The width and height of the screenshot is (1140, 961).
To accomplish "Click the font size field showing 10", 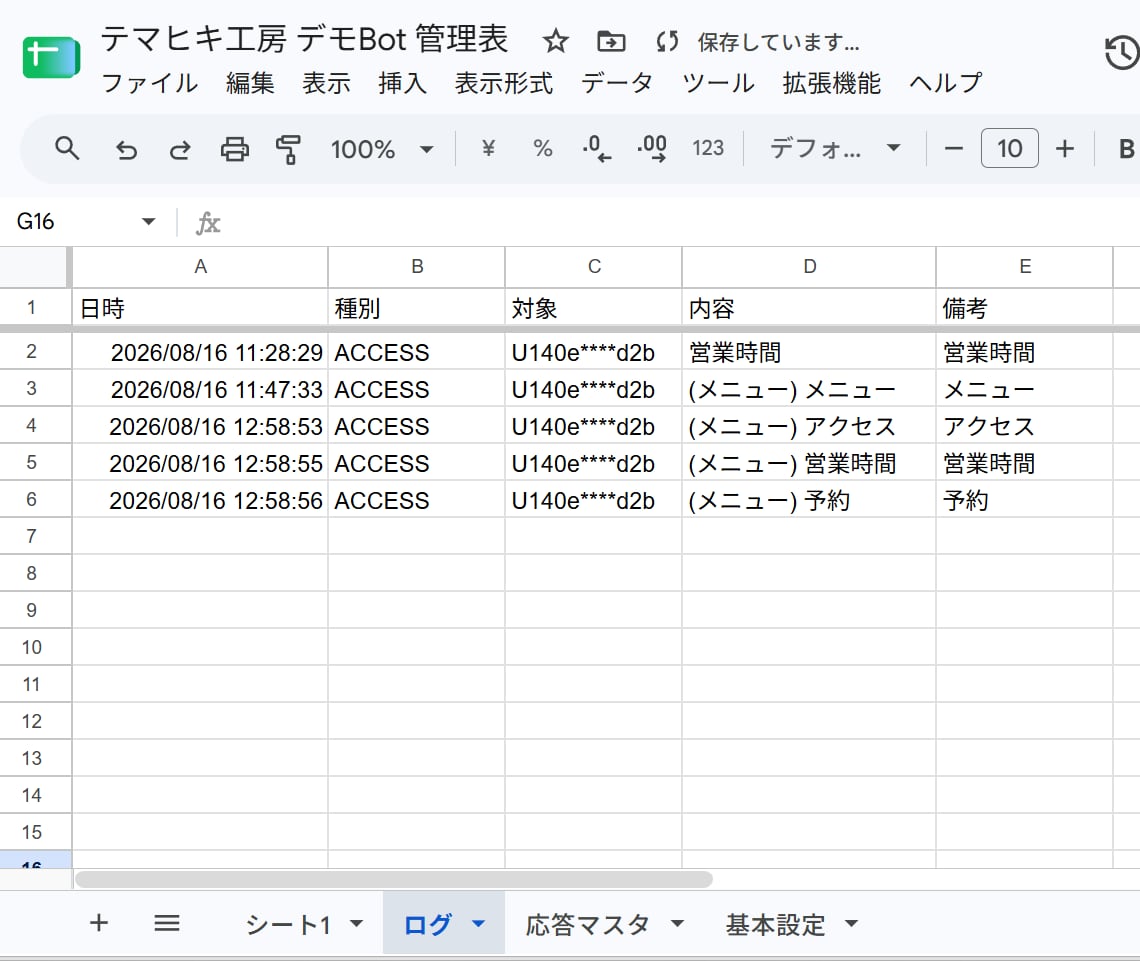I will coord(1009,148).
